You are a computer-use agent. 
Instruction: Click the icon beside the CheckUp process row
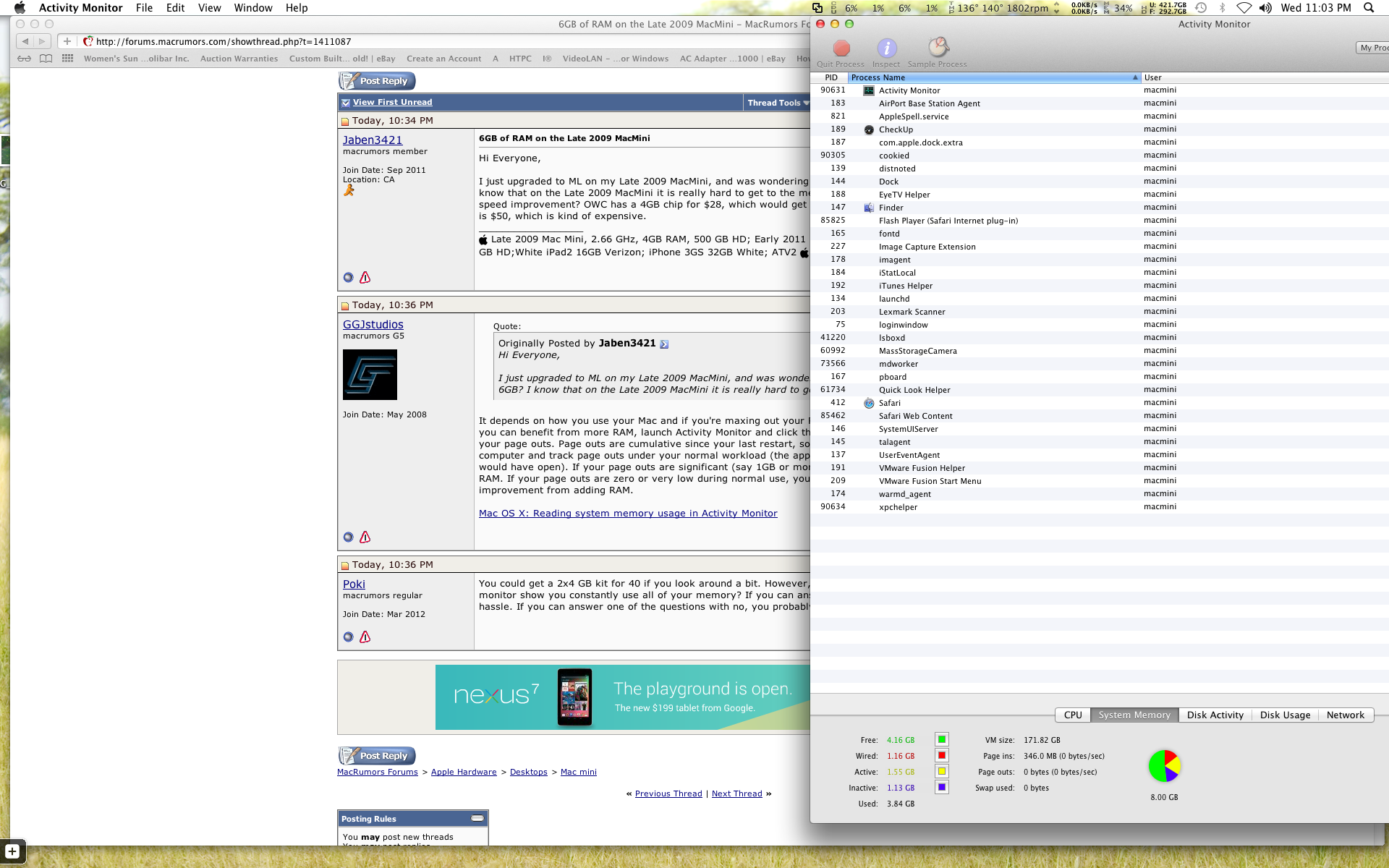pyautogui.click(x=869, y=129)
